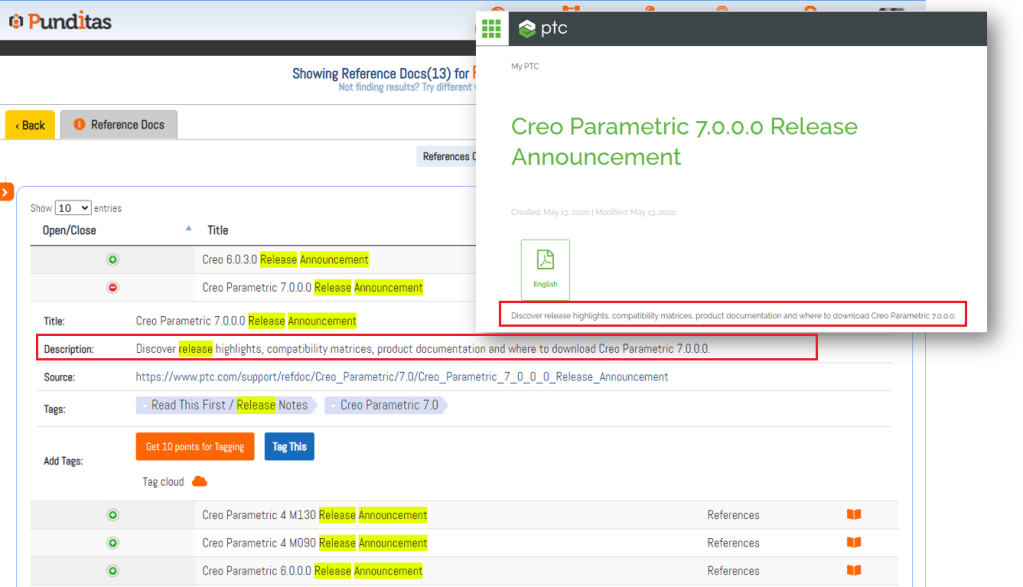1023x587 pixels.
Task: Expand the Creo Parametric 4 M090 row
Action: pos(113,544)
